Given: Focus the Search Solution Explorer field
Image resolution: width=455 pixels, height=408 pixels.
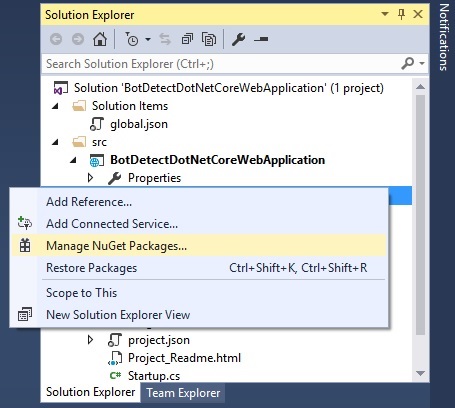Looking at the screenshot, I should click(x=220, y=63).
